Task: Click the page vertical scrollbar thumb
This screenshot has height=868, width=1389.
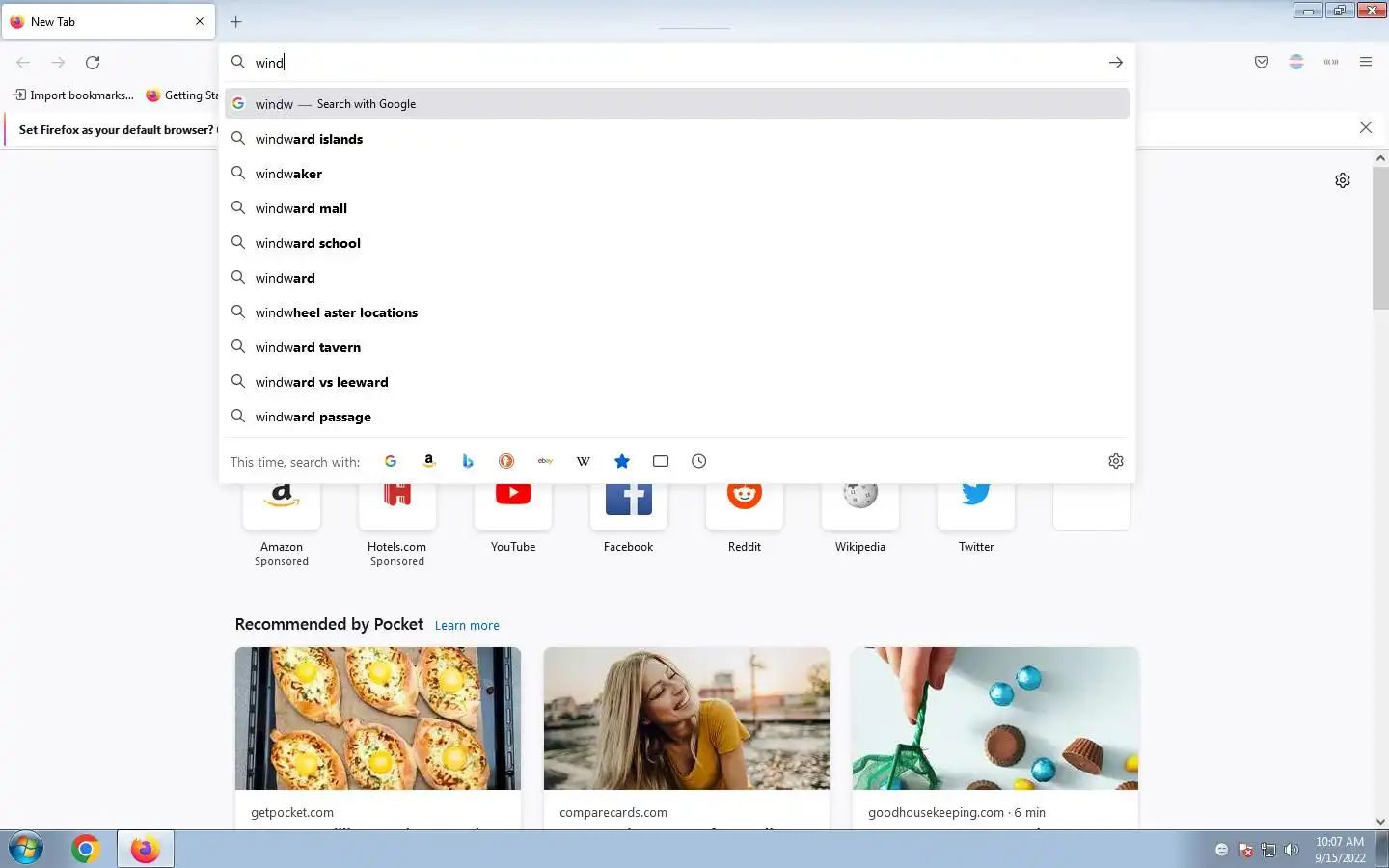Action: [x=1380, y=238]
